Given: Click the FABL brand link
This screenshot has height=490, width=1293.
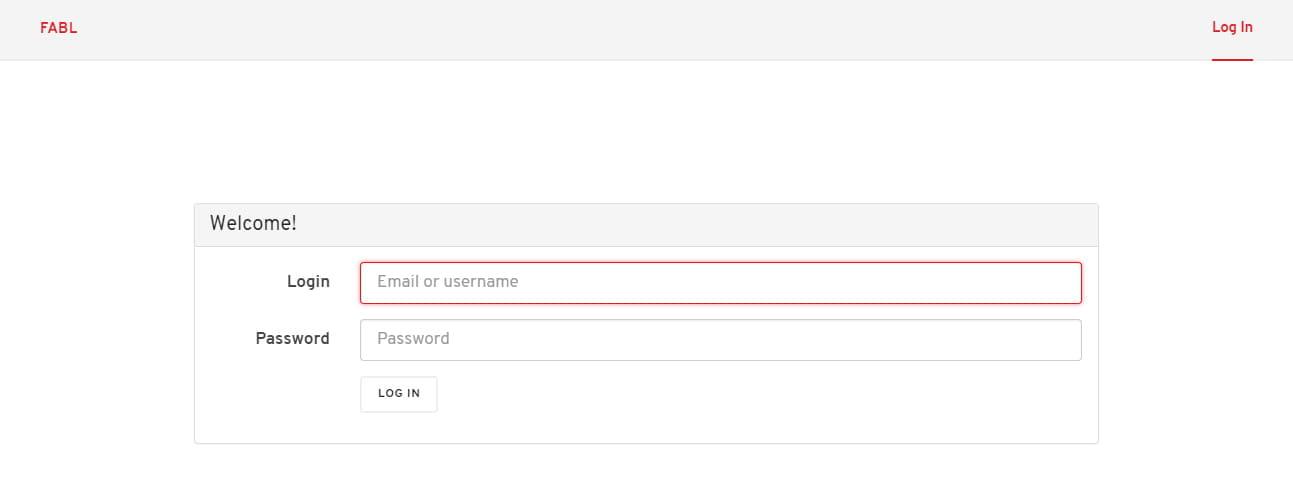Looking at the screenshot, I should 58,28.
